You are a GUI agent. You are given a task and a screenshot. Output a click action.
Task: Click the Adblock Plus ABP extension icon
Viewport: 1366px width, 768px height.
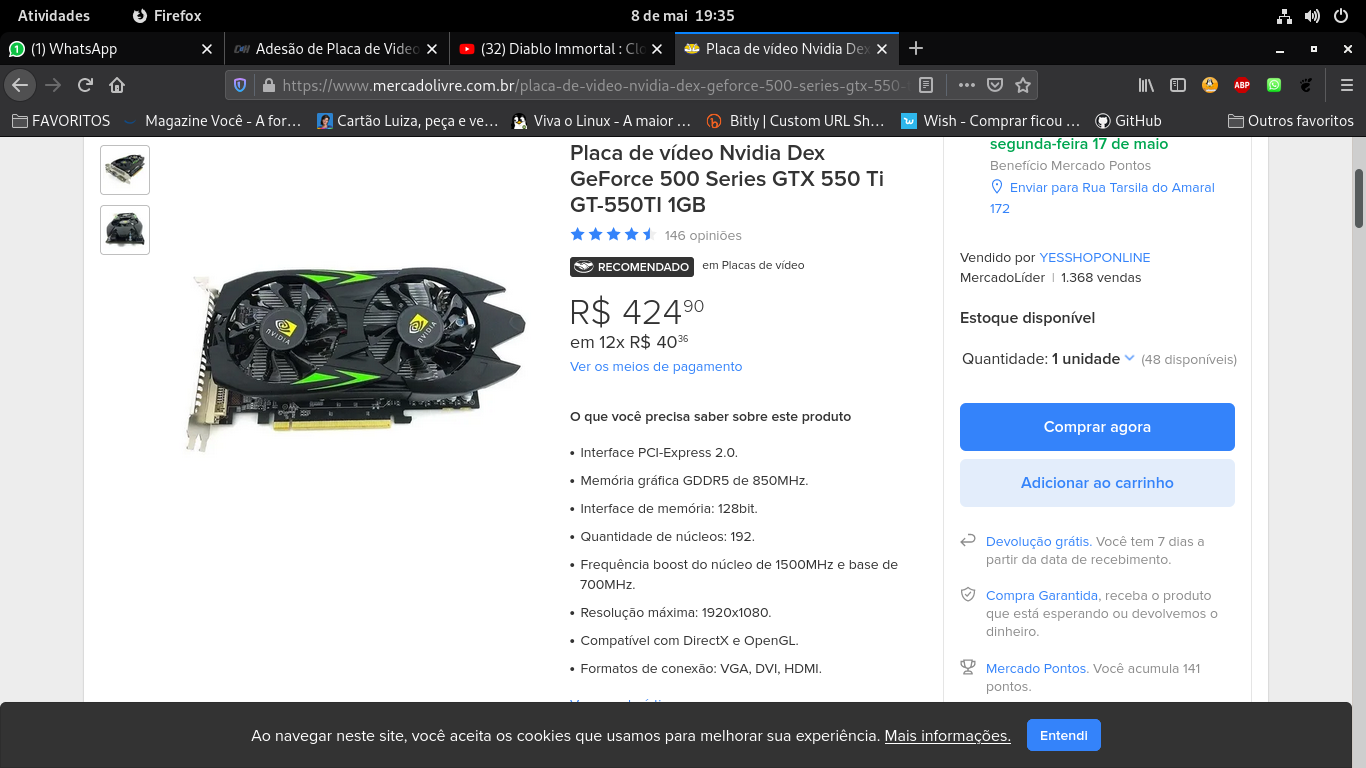(1242, 85)
